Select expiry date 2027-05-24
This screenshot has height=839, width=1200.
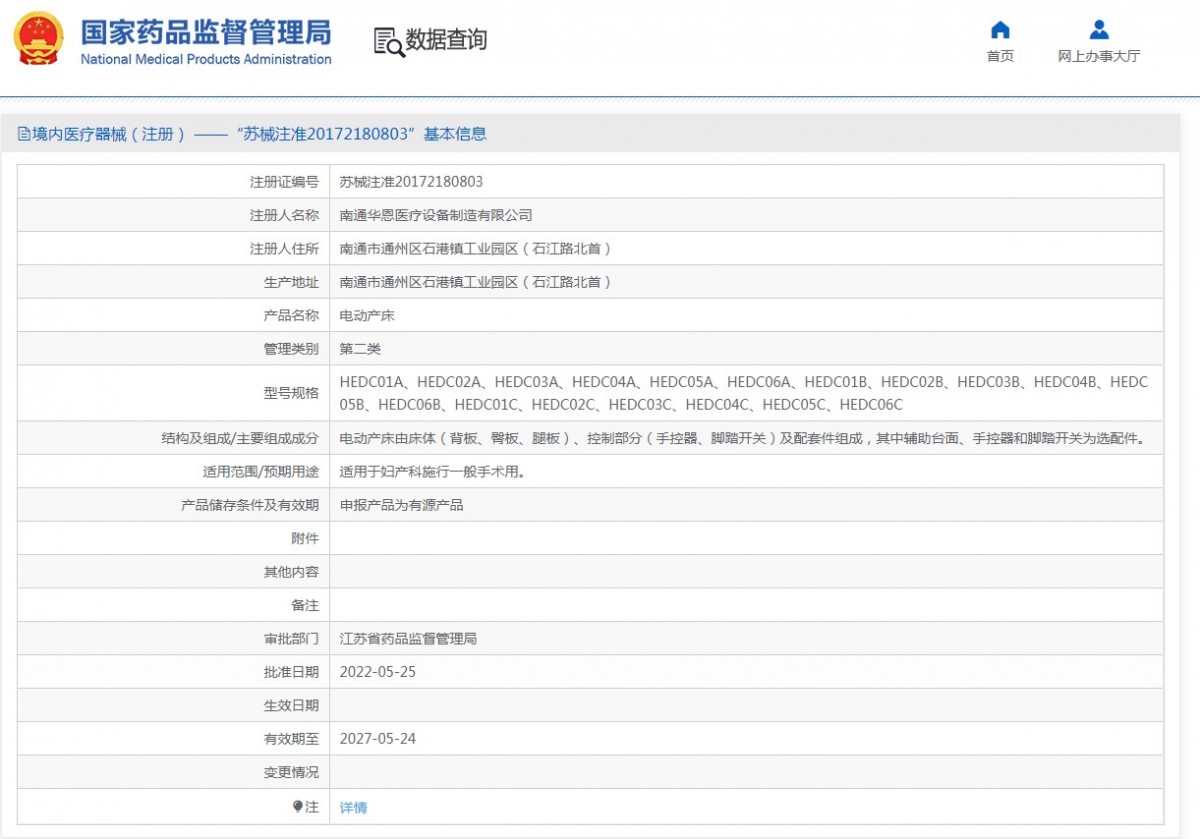pyautogui.click(x=378, y=739)
